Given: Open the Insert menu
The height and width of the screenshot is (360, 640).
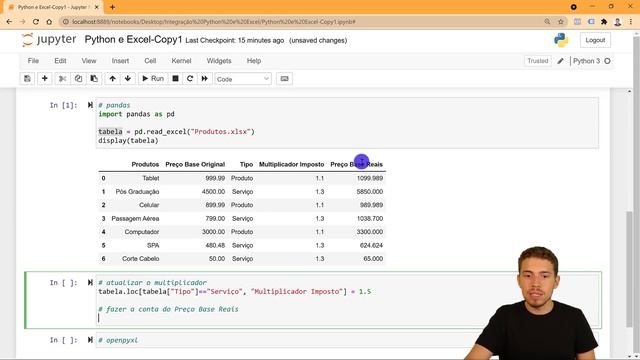Looking at the screenshot, I should (x=120, y=61).
